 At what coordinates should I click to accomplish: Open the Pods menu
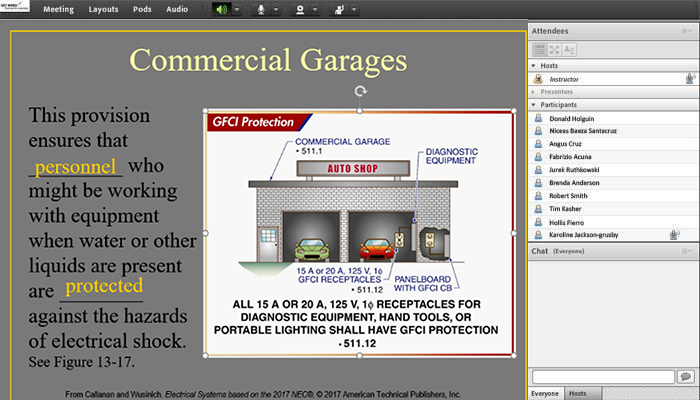[x=142, y=9]
